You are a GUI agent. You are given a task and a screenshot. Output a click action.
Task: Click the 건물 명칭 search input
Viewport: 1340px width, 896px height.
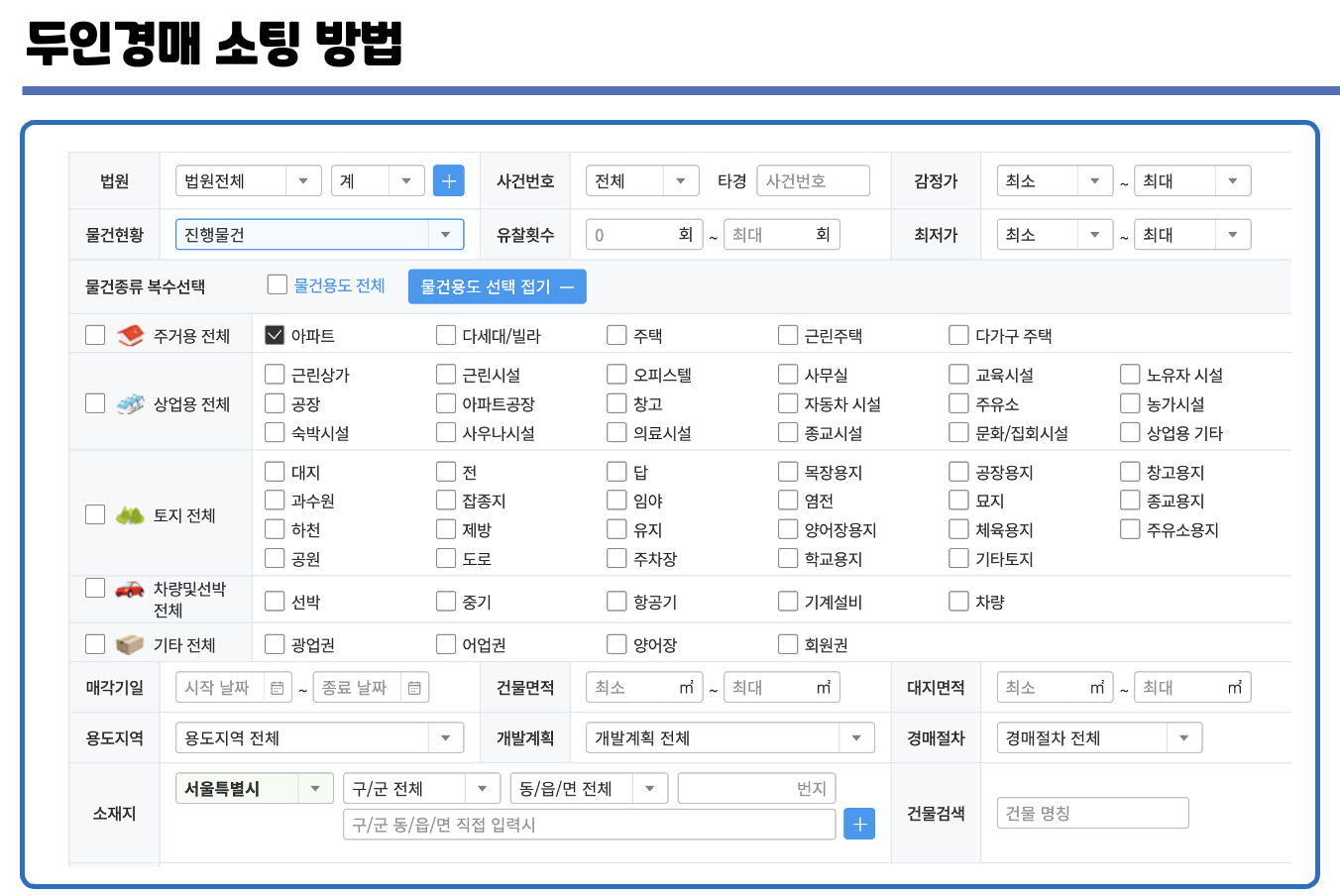(1092, 813)
